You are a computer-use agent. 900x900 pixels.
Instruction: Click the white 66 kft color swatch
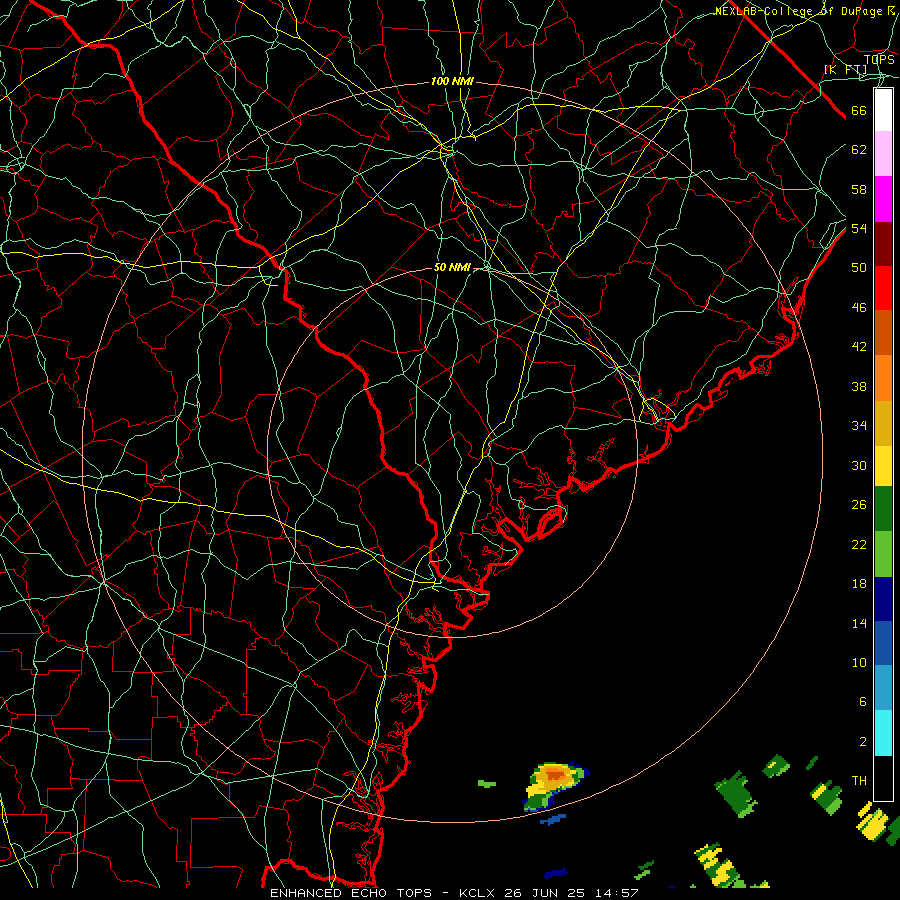pos(883,110)
